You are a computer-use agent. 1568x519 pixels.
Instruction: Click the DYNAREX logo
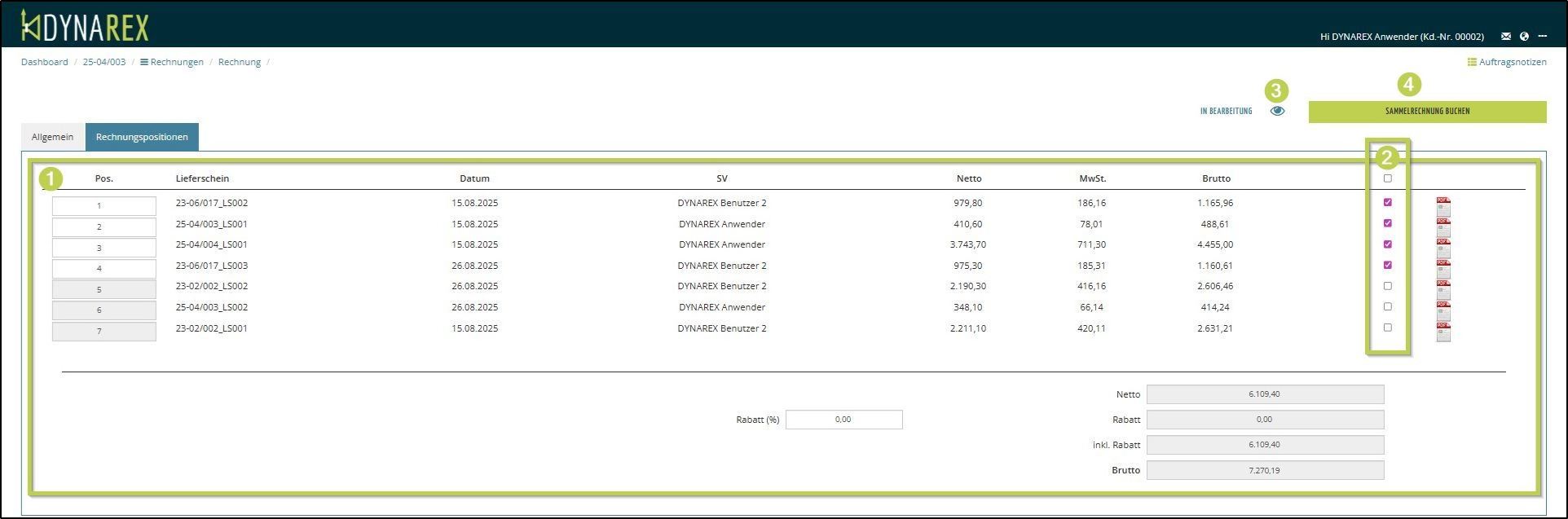[x=85, y=26]
